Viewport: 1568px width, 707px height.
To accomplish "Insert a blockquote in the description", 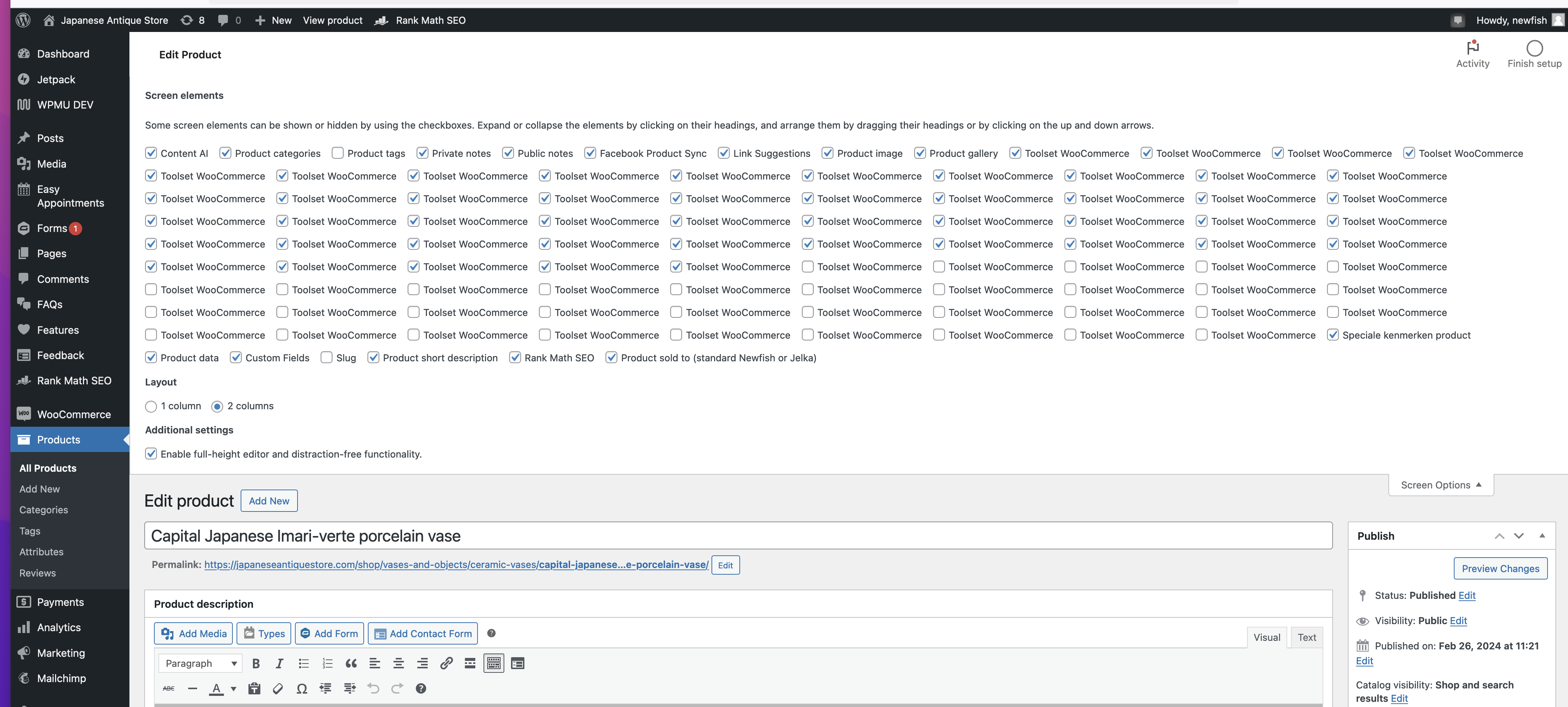I will tap(351, 663).
